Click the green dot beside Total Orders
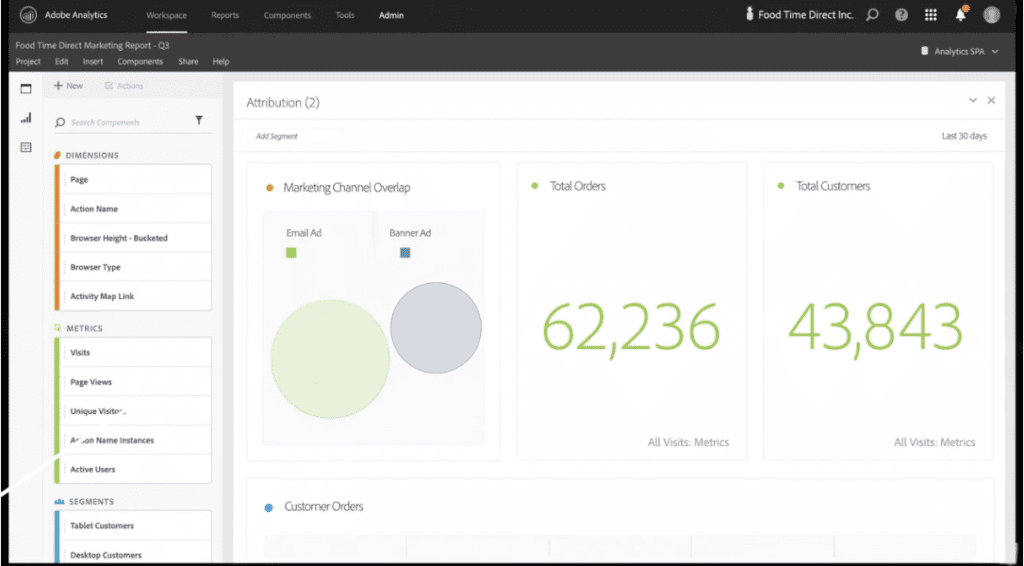This screenshot has height=566, width=1024. (535, 186)
